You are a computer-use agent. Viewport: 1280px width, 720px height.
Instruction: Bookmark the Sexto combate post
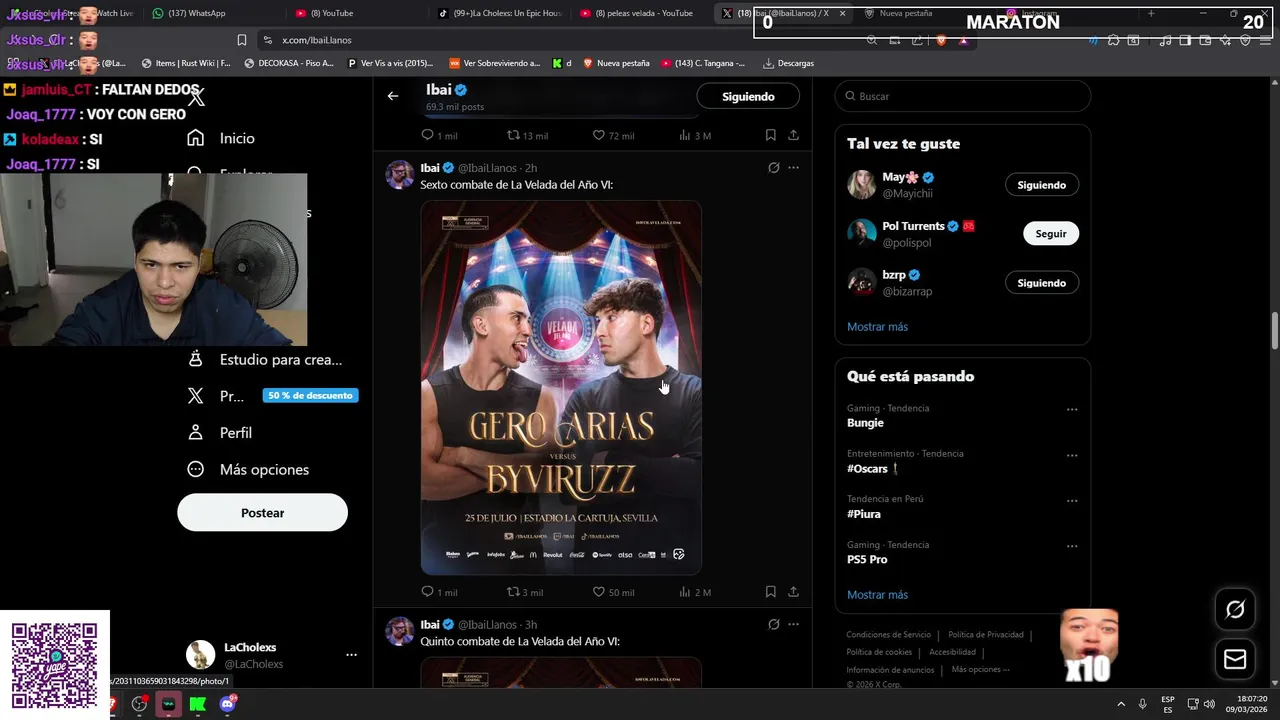click(770, 592)
